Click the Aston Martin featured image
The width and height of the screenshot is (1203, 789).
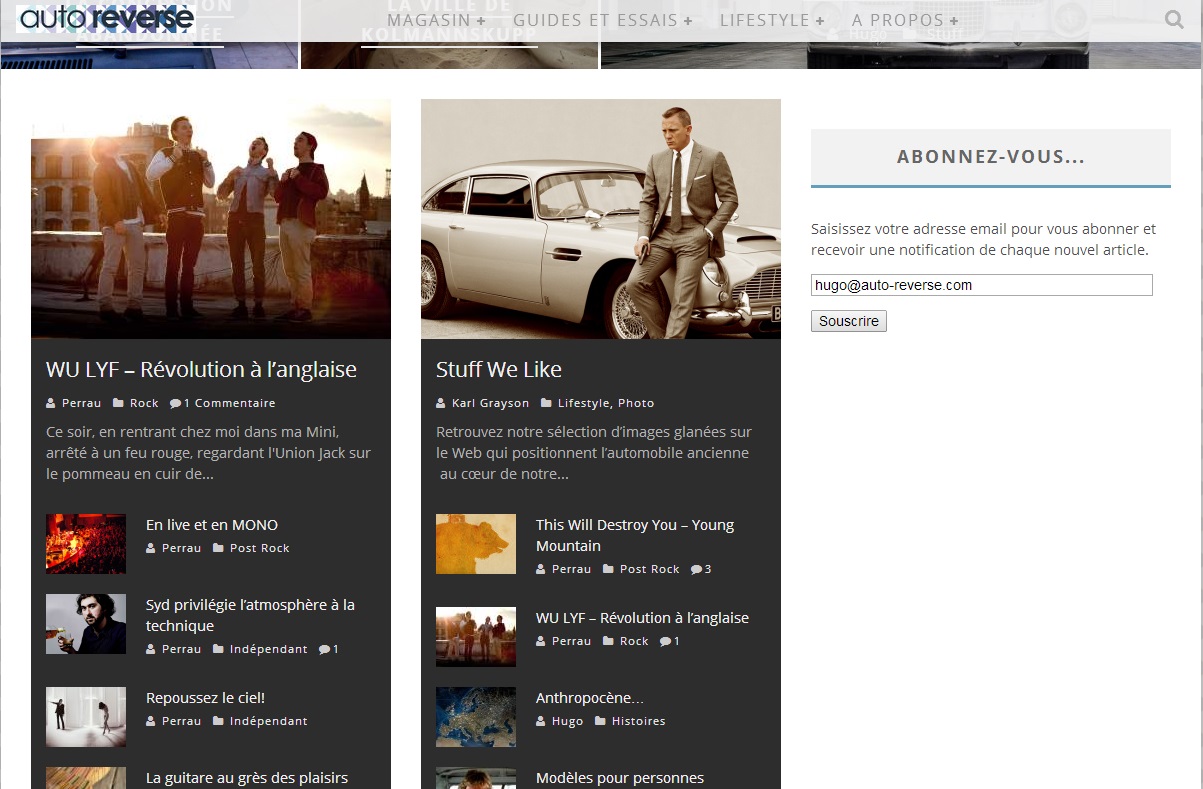pos(600,219)
